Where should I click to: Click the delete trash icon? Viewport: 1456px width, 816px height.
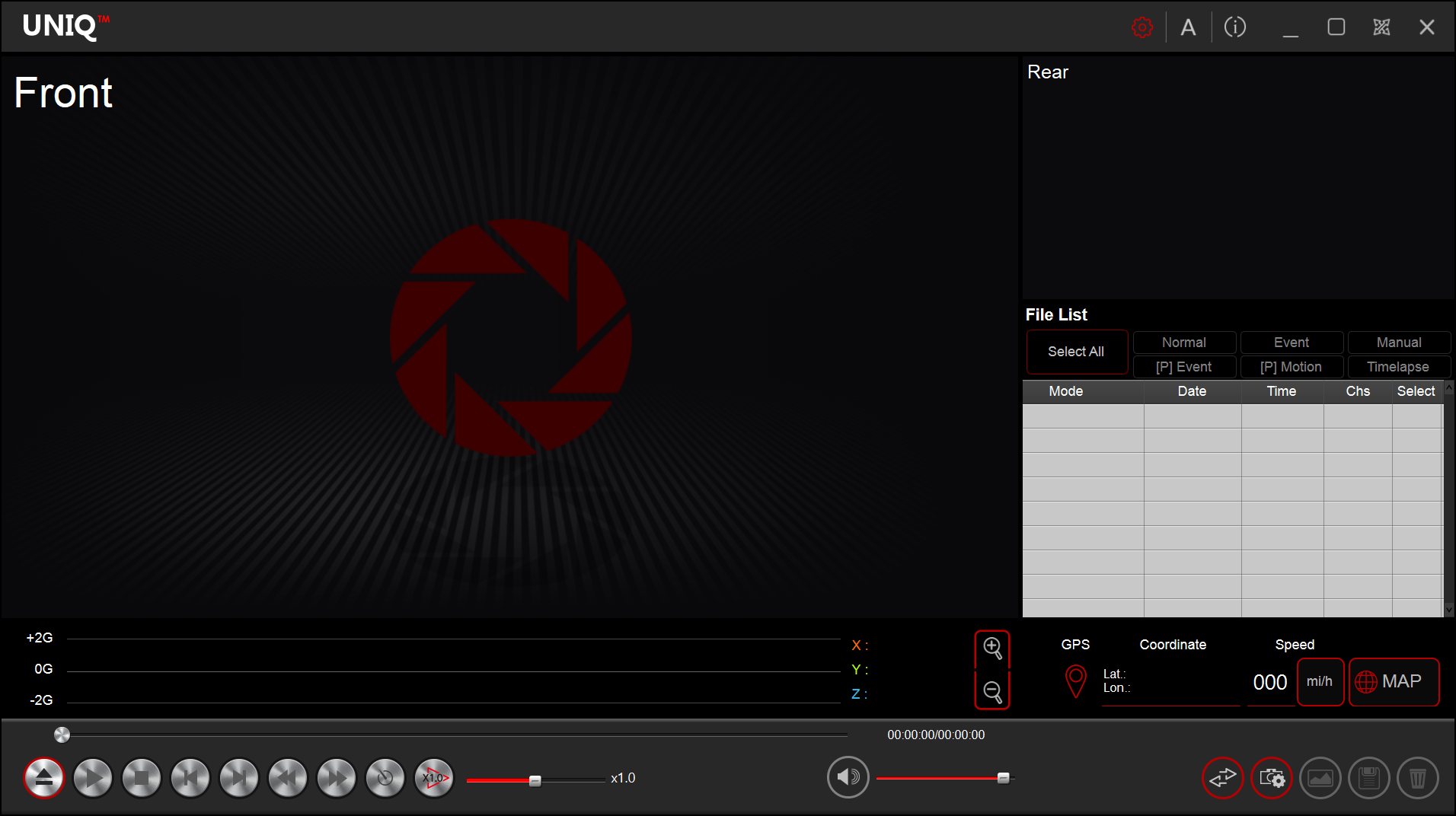1417,778
